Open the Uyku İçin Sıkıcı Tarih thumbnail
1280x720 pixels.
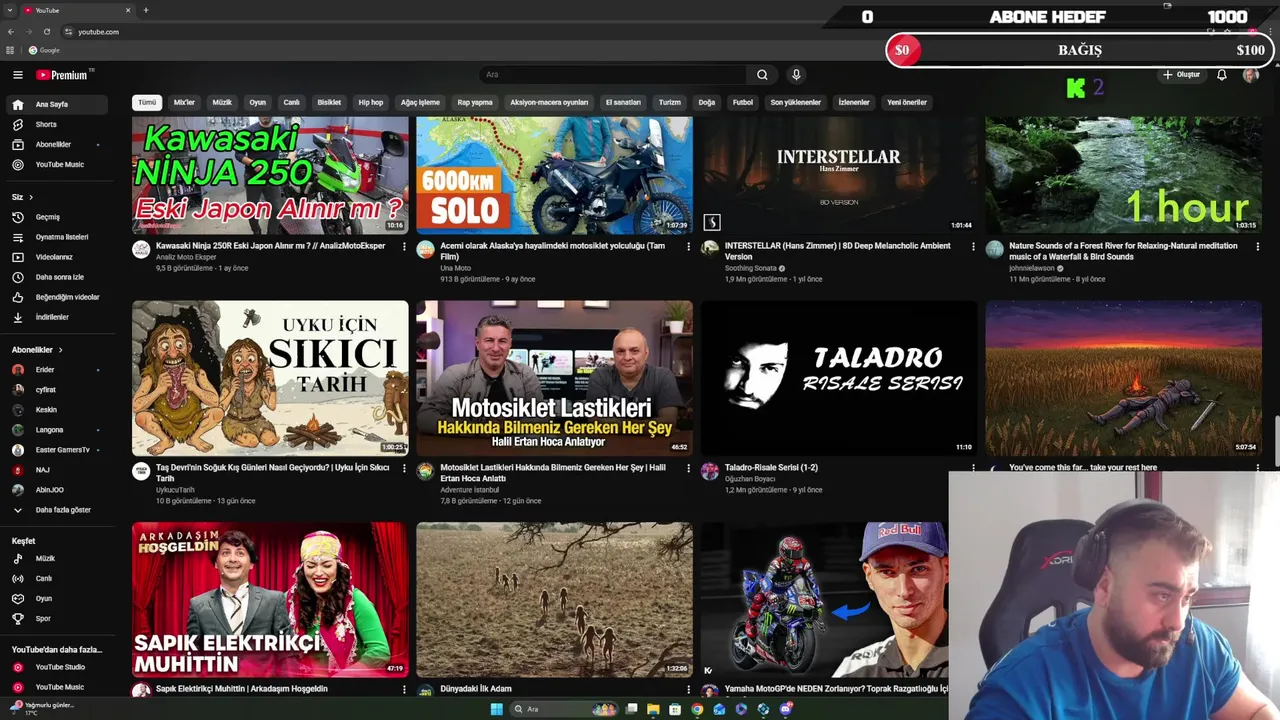(x=270, y=378)
